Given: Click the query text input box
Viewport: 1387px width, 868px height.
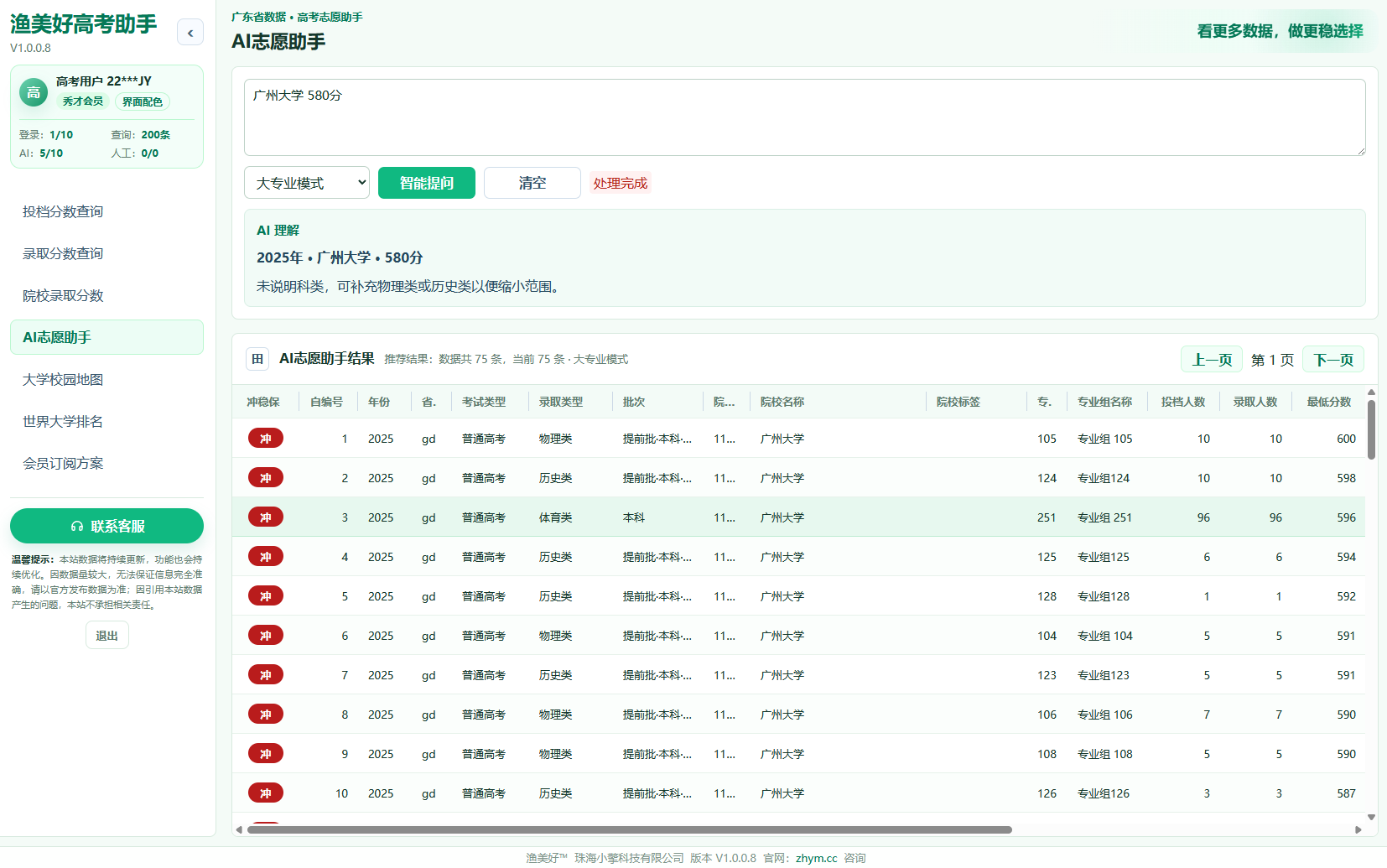Looking at the screenshot, I should [805, 117].
